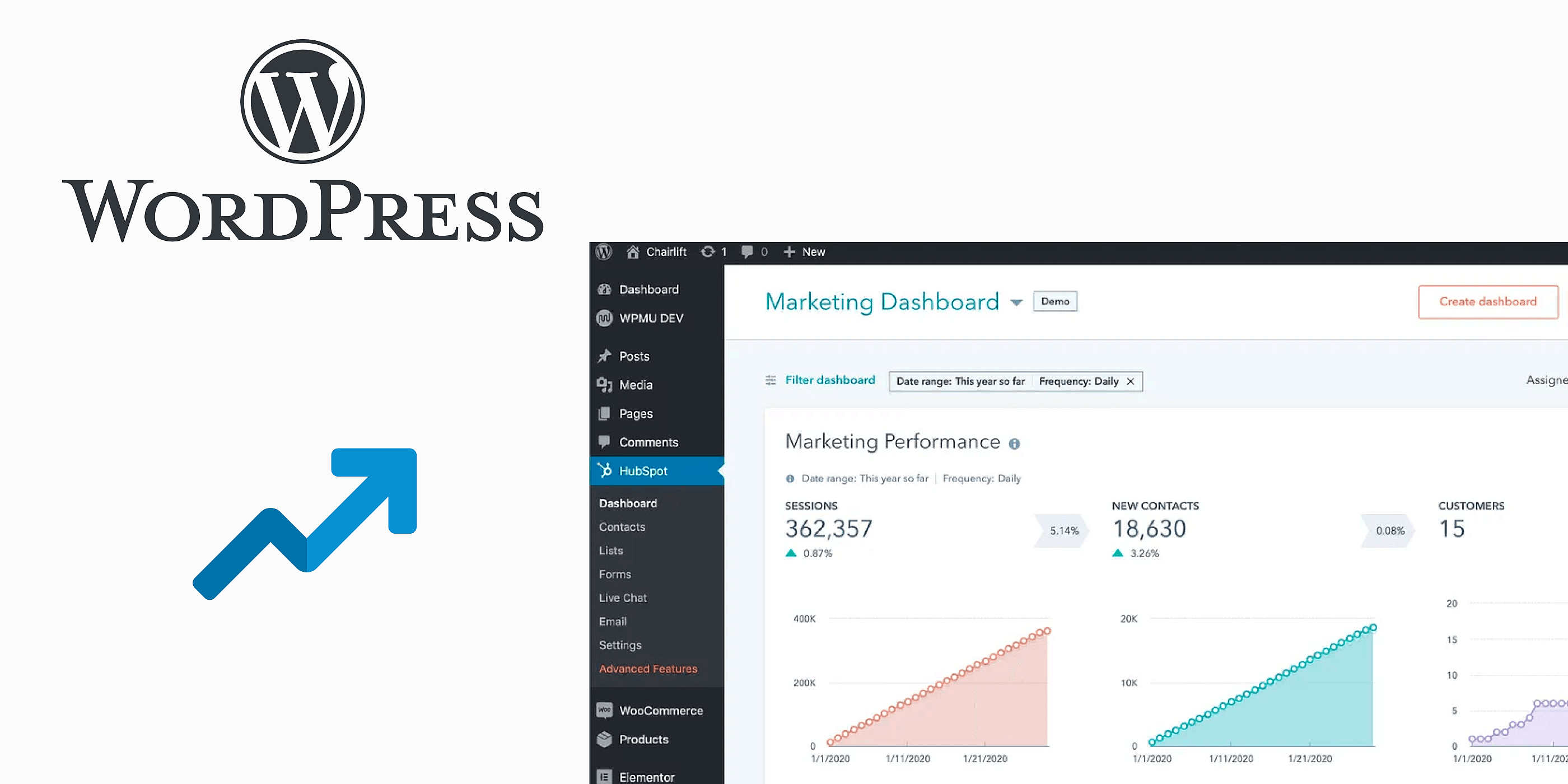Click New in the admin bar
Image resolution: width=1568 pixels, height=784 pixels.
813,251
